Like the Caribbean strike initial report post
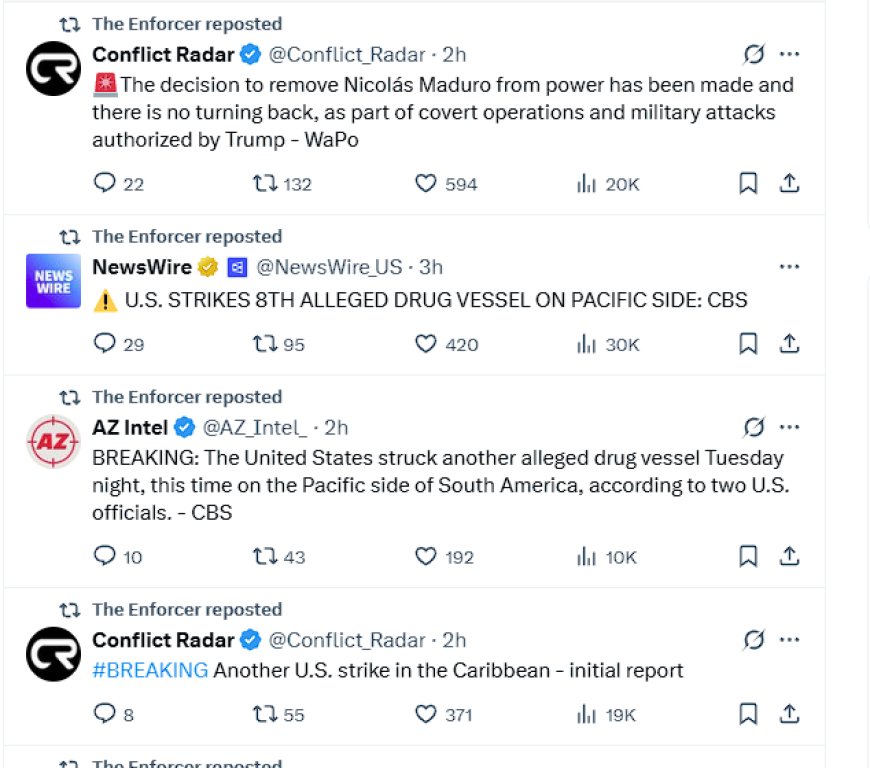This screenshot has height=768, width=870. point(426,714)
